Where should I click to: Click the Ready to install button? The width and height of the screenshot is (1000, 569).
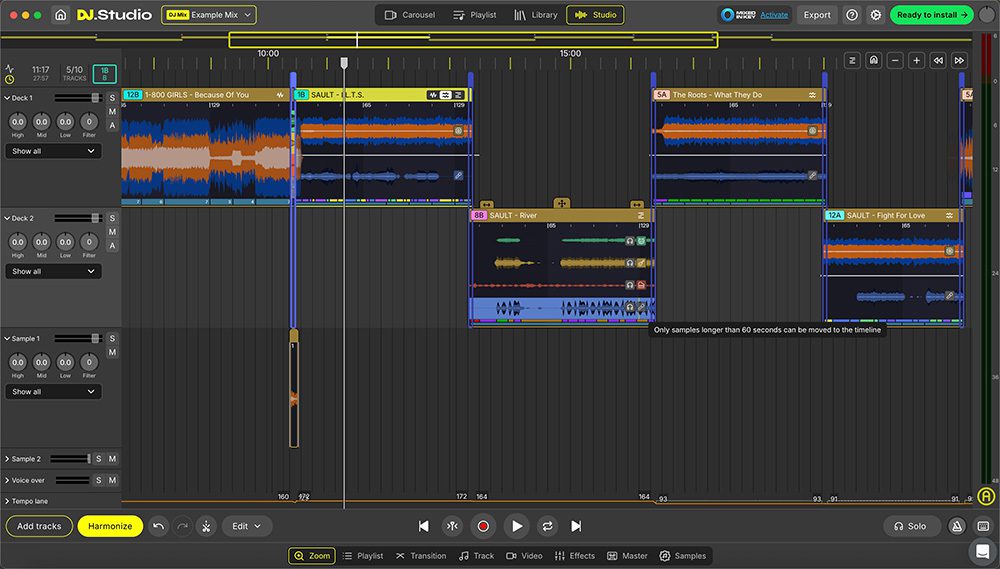pos(932,15)
